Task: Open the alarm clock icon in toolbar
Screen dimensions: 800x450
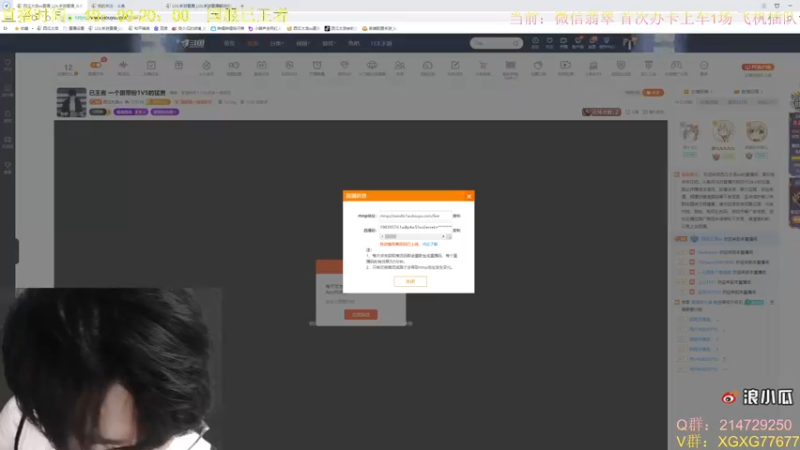Action: click(x=317, y=65)
